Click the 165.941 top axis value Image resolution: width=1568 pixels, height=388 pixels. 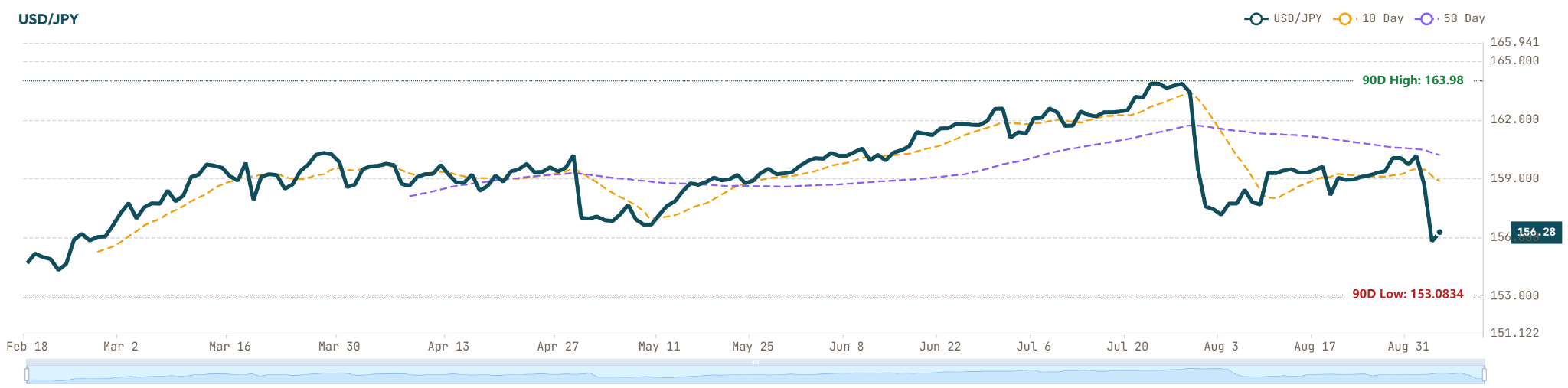coord(1514,42)
